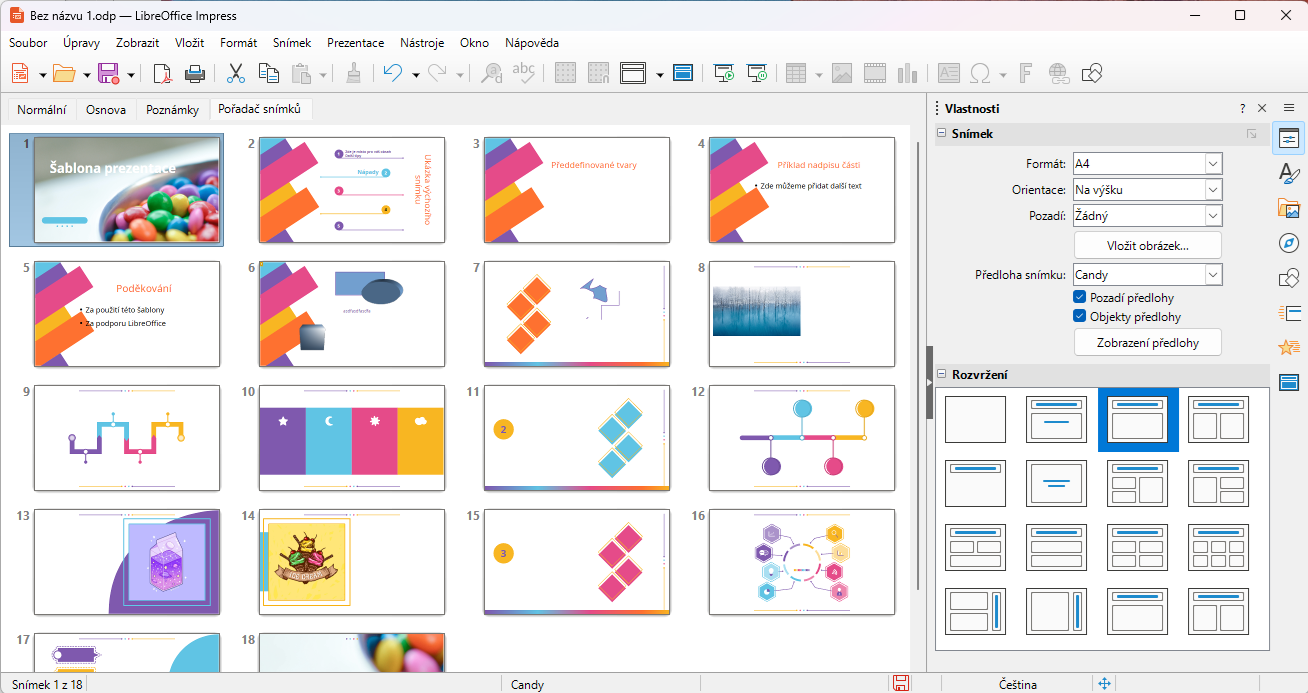The image size is (1308, 693).
Task: Start slideshow from current slide icon
Action: point(757,73)
